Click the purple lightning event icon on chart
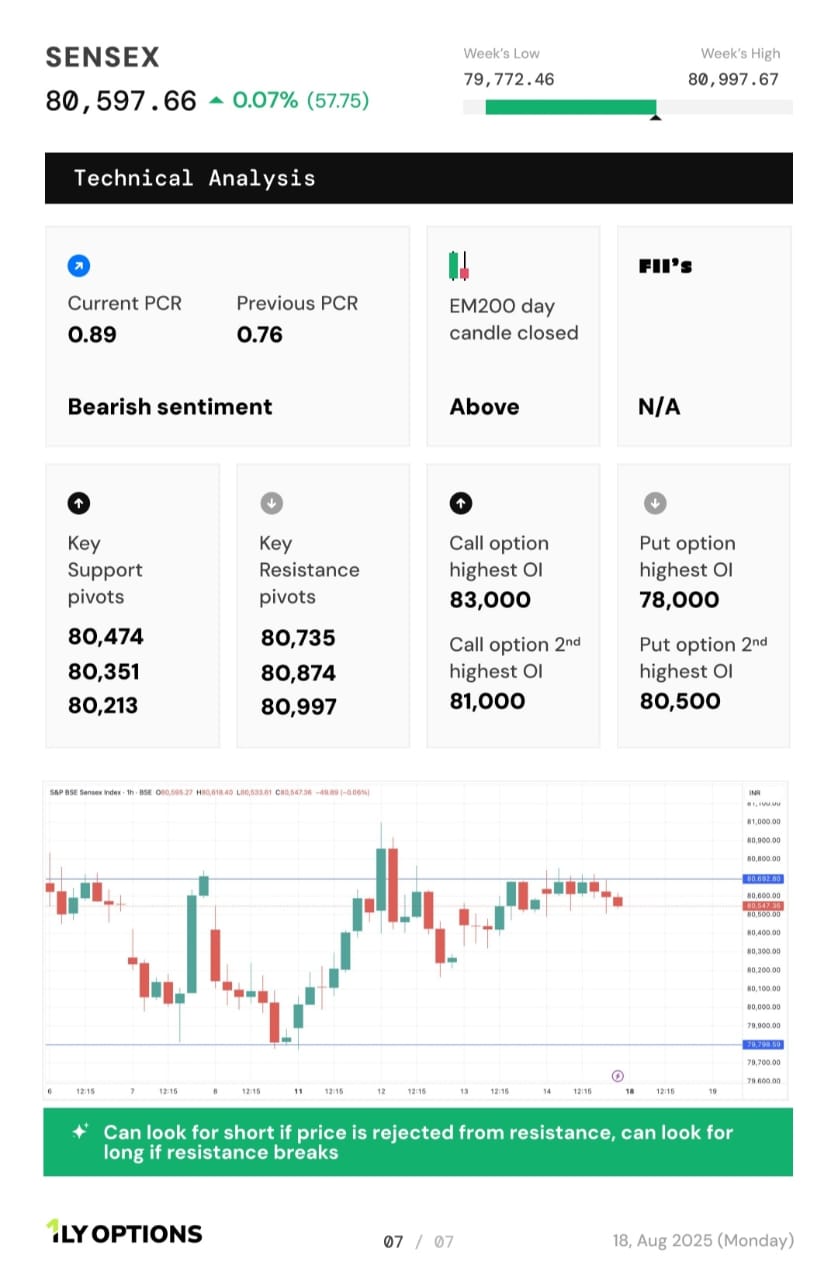This screenshot has height=1280, width=838. [x=617, y=1076]
